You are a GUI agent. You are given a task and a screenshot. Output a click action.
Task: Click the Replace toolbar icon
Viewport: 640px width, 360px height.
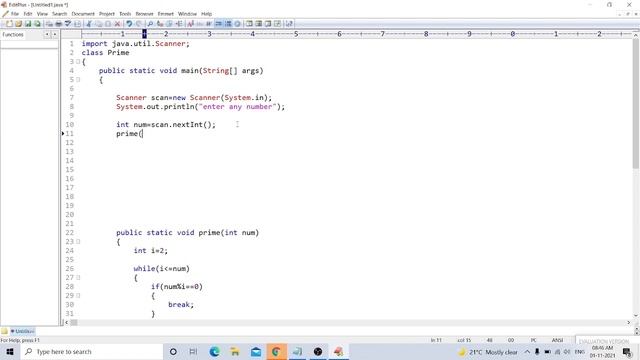pyautogui.click(x=160, y=24)
